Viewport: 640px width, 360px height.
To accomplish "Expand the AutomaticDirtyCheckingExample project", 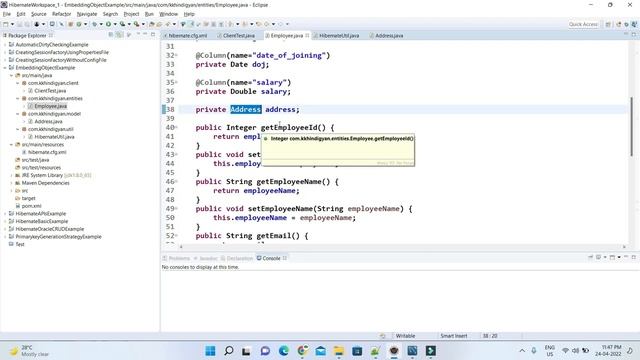I will pyautogui.click(x=5, y=44).
